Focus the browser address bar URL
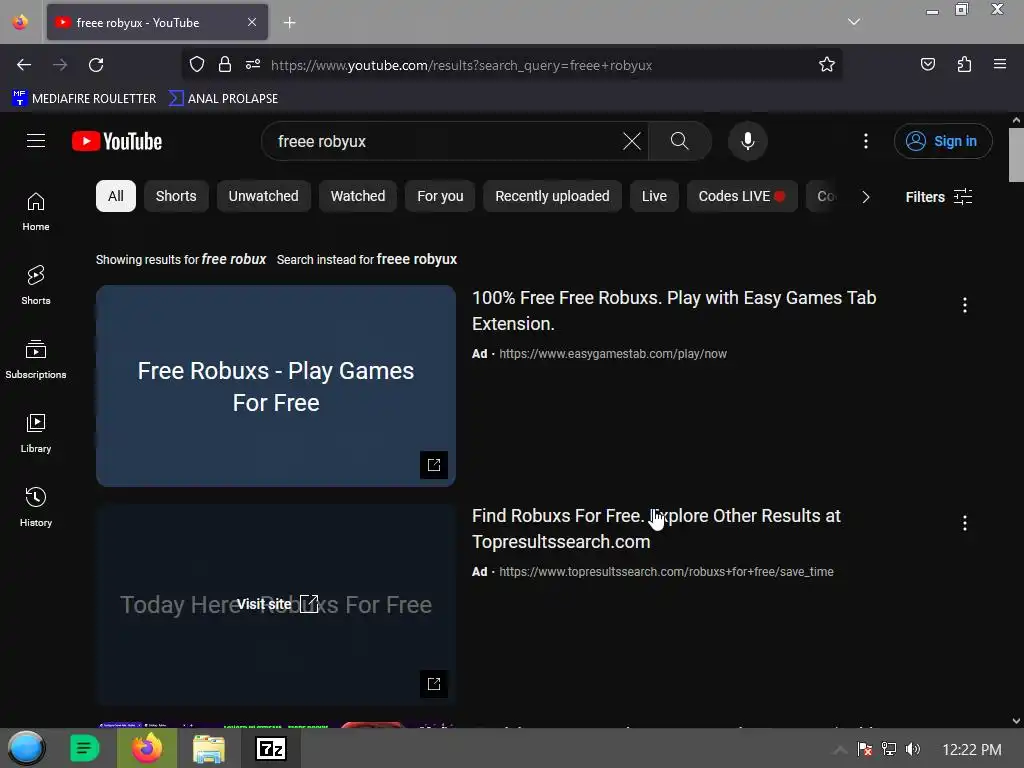 point(461,65)
